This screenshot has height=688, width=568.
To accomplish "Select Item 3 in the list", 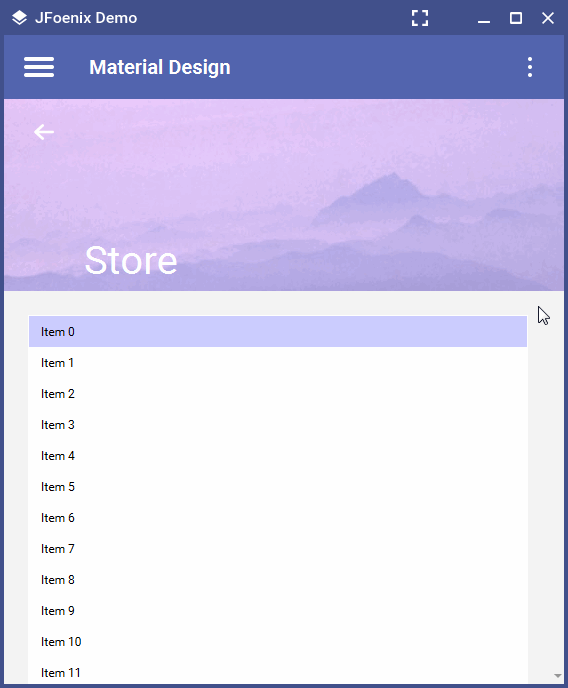I will click(x=278, y=425).
